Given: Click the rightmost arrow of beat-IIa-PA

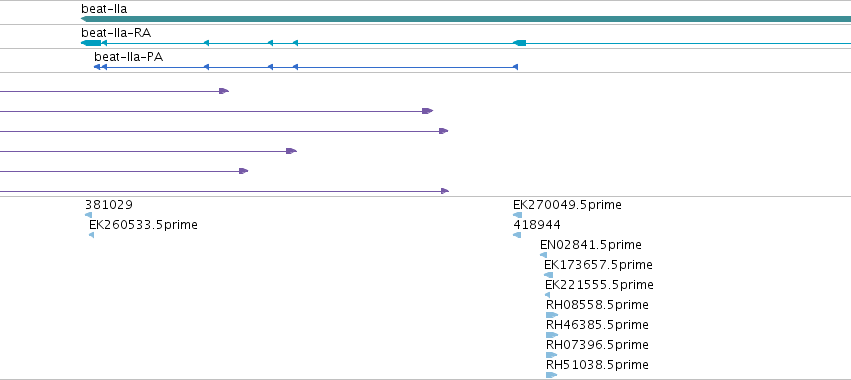Looking at the screenshot, I should [515, 67].
